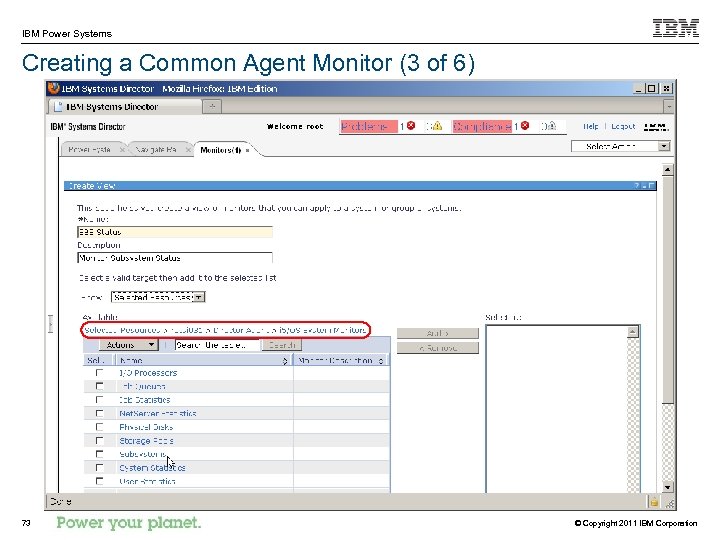Check the NetServer Statistics checkbox
Image resolution: width=720 pixels, height=540 pixels.
(x=99, y=413)
